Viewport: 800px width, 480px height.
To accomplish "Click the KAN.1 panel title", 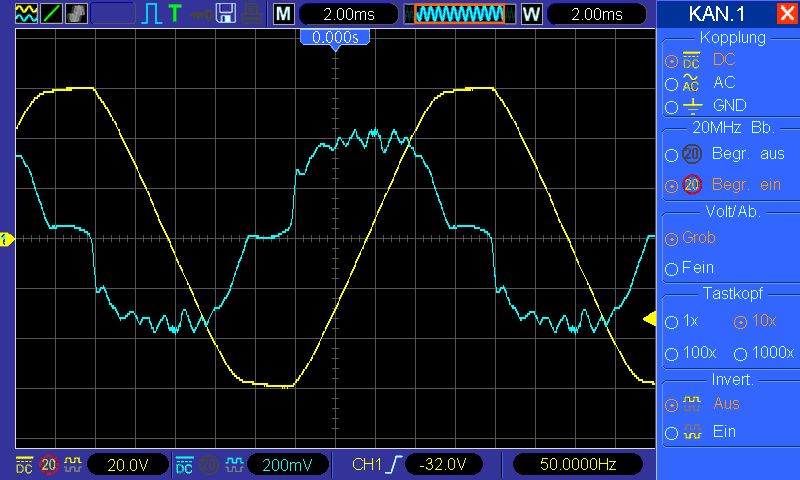I will point(716,14).
